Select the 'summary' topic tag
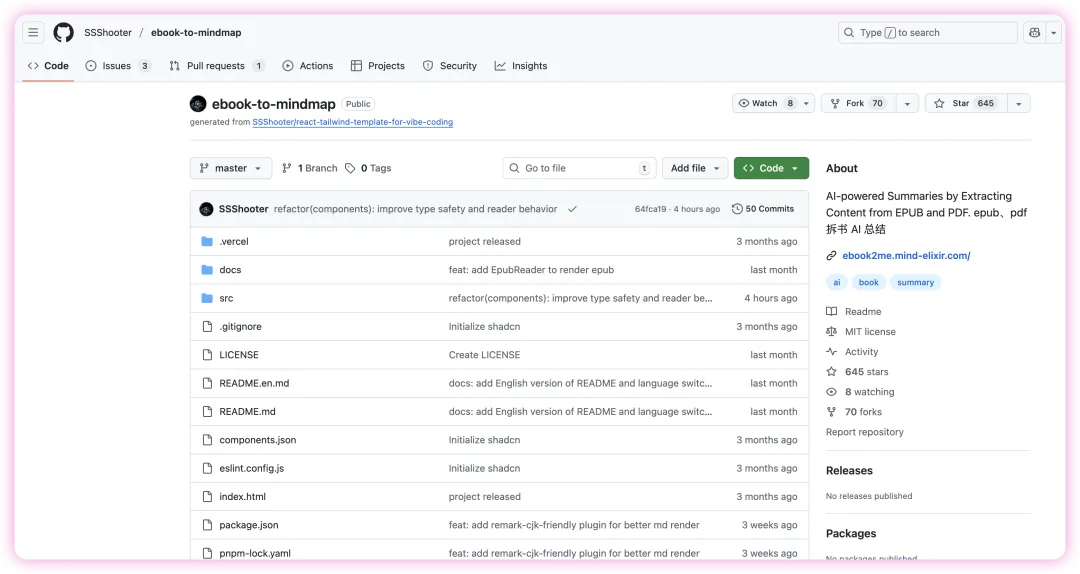 point(915,282)
